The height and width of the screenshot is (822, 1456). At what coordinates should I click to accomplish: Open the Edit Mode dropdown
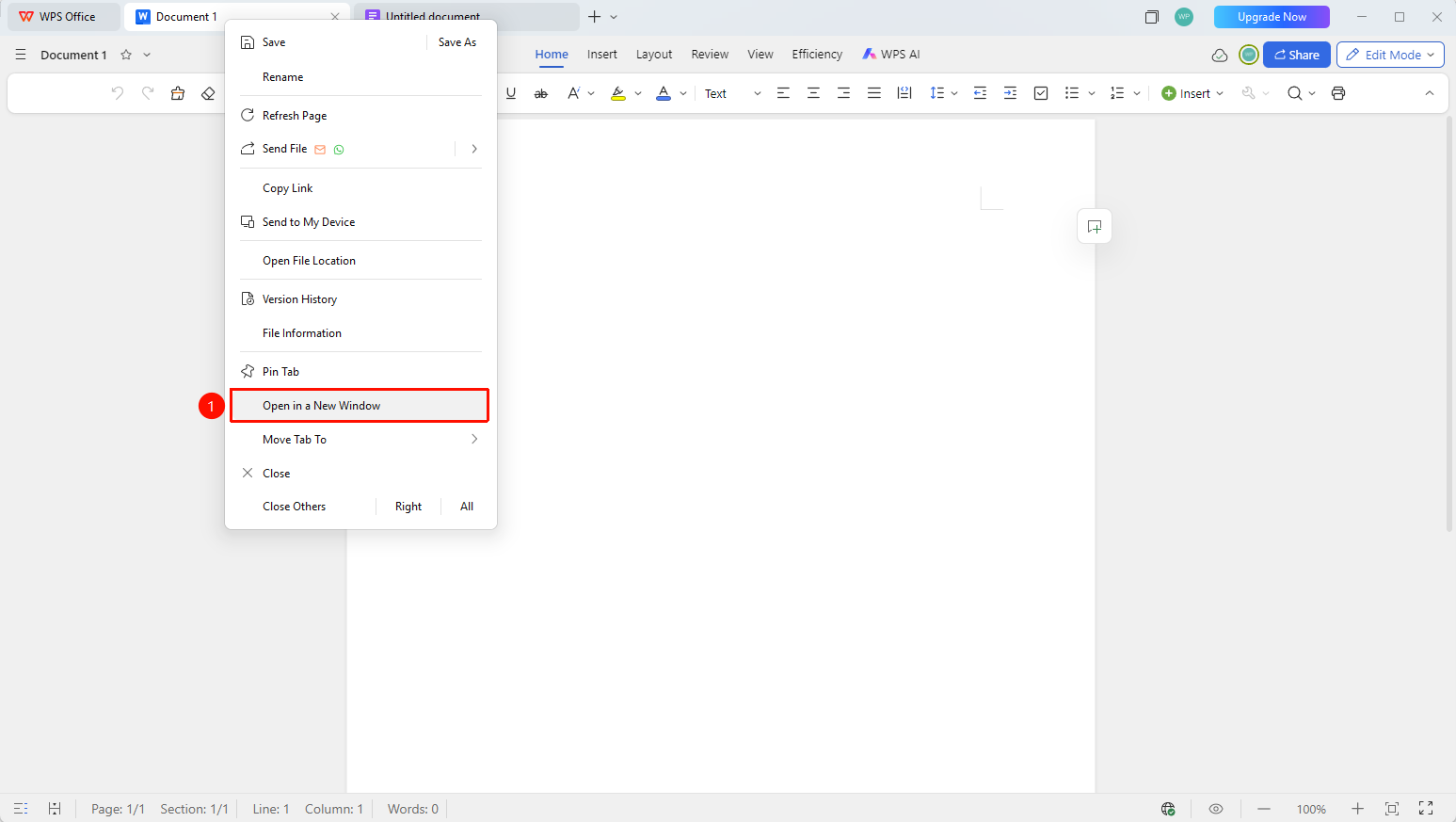tap(1391, 55)
